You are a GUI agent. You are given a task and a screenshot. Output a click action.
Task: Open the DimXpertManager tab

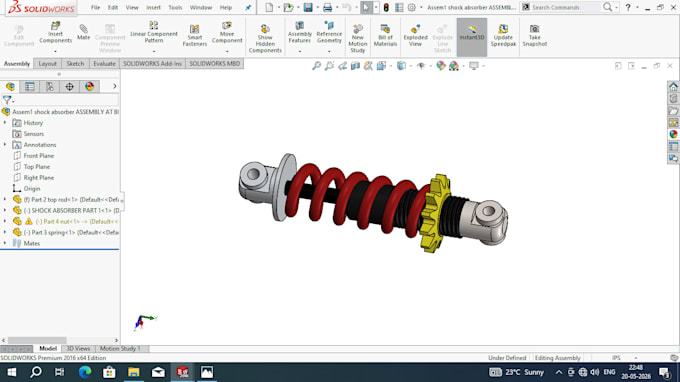69,87
